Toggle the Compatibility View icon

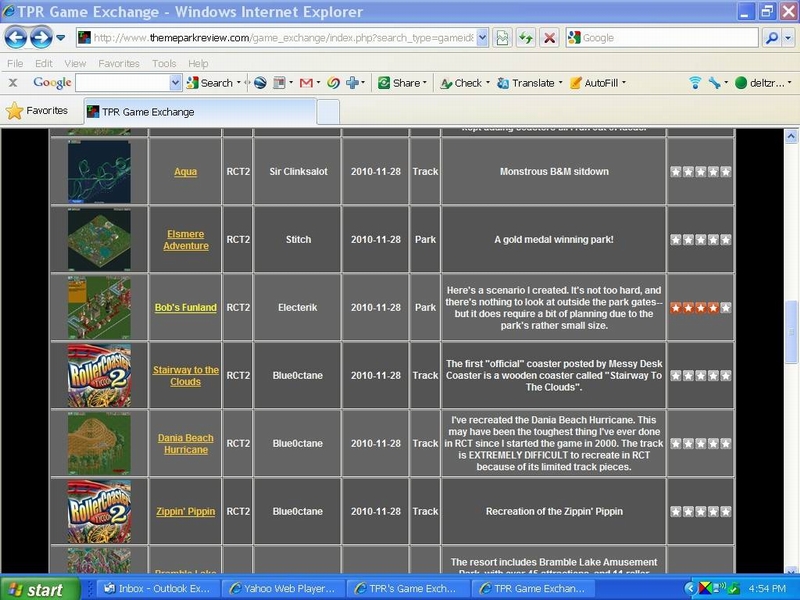(x=502, y=37)
